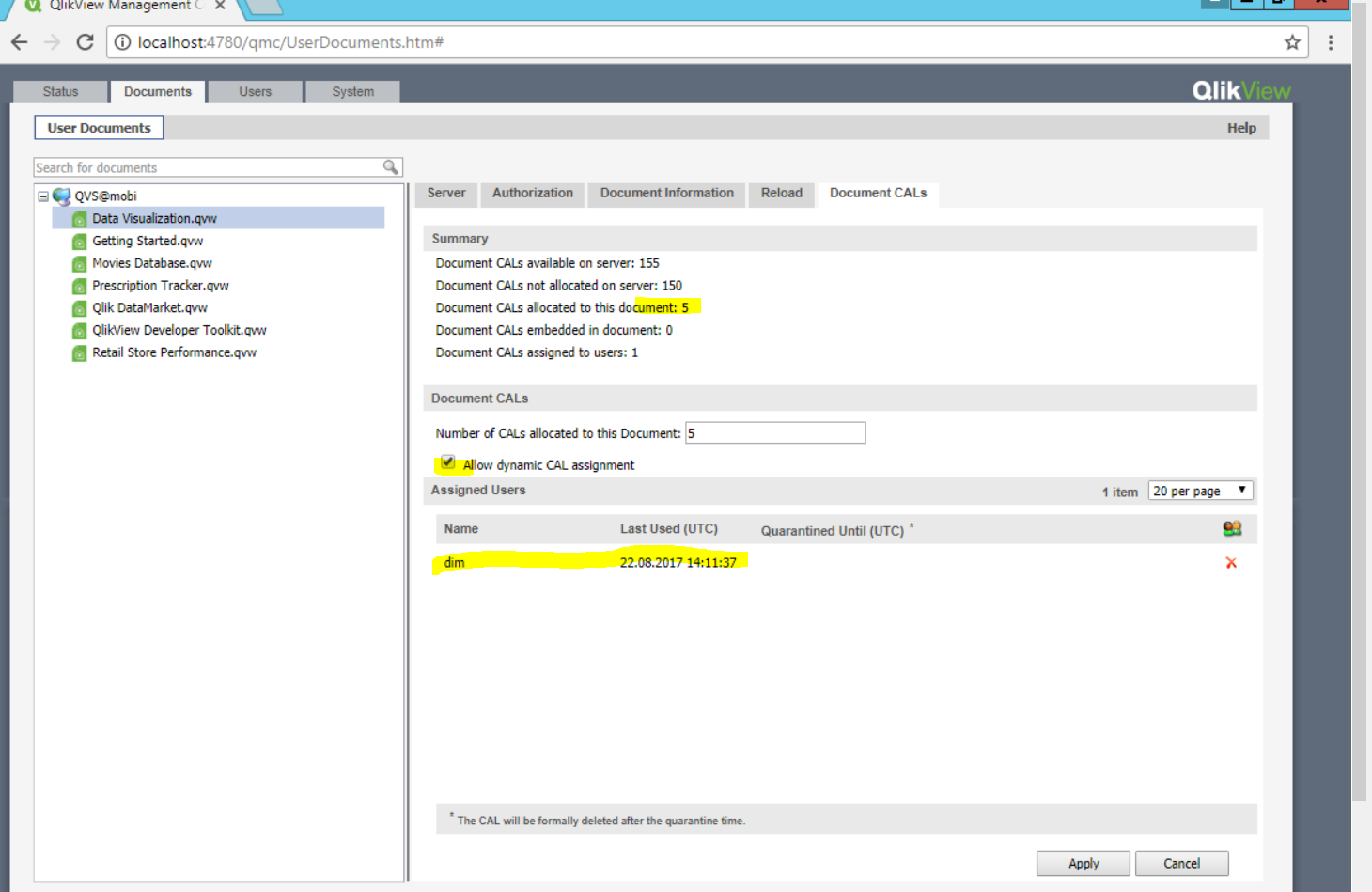Click the Qlik DataMarket.qvw file icon
The image size is (1372, 892).
click(80, 308)
